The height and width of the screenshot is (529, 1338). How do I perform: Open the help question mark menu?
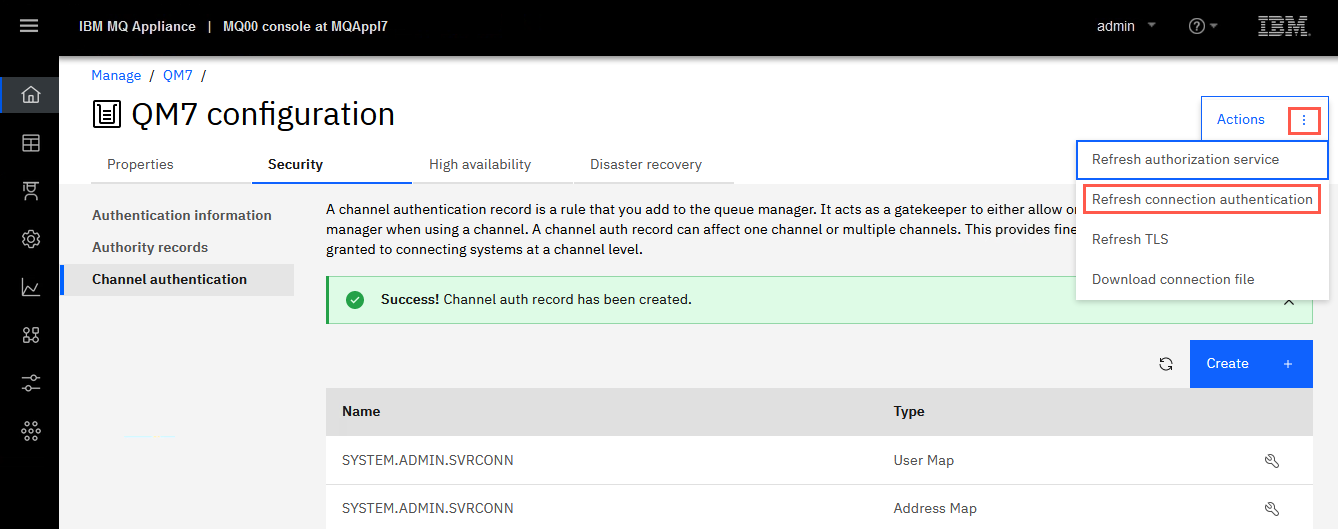click(1202, 26)
